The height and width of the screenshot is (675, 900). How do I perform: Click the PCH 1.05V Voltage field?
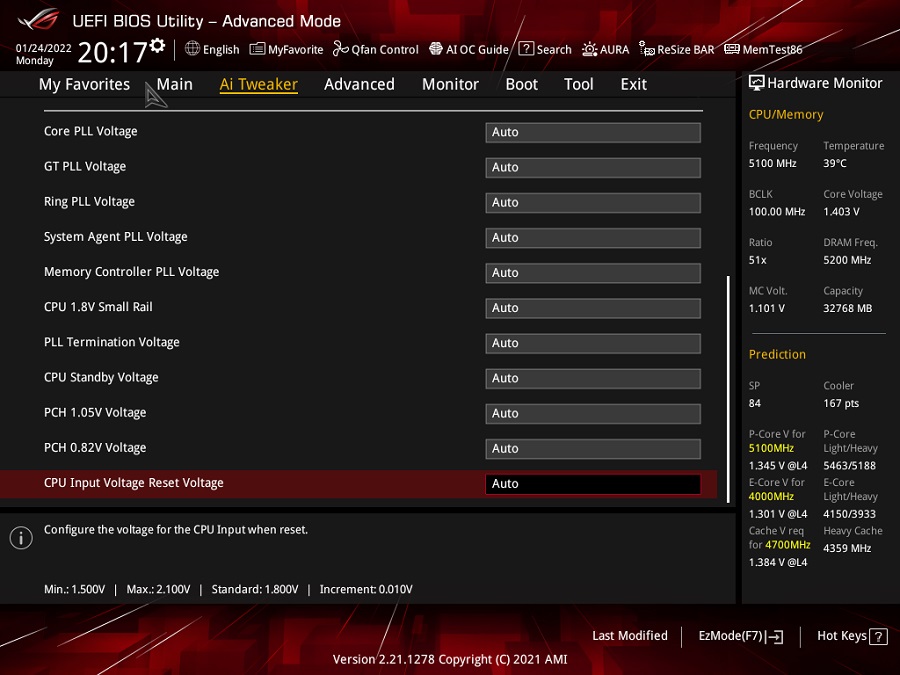pyautogui.click(x=593, y=414)
